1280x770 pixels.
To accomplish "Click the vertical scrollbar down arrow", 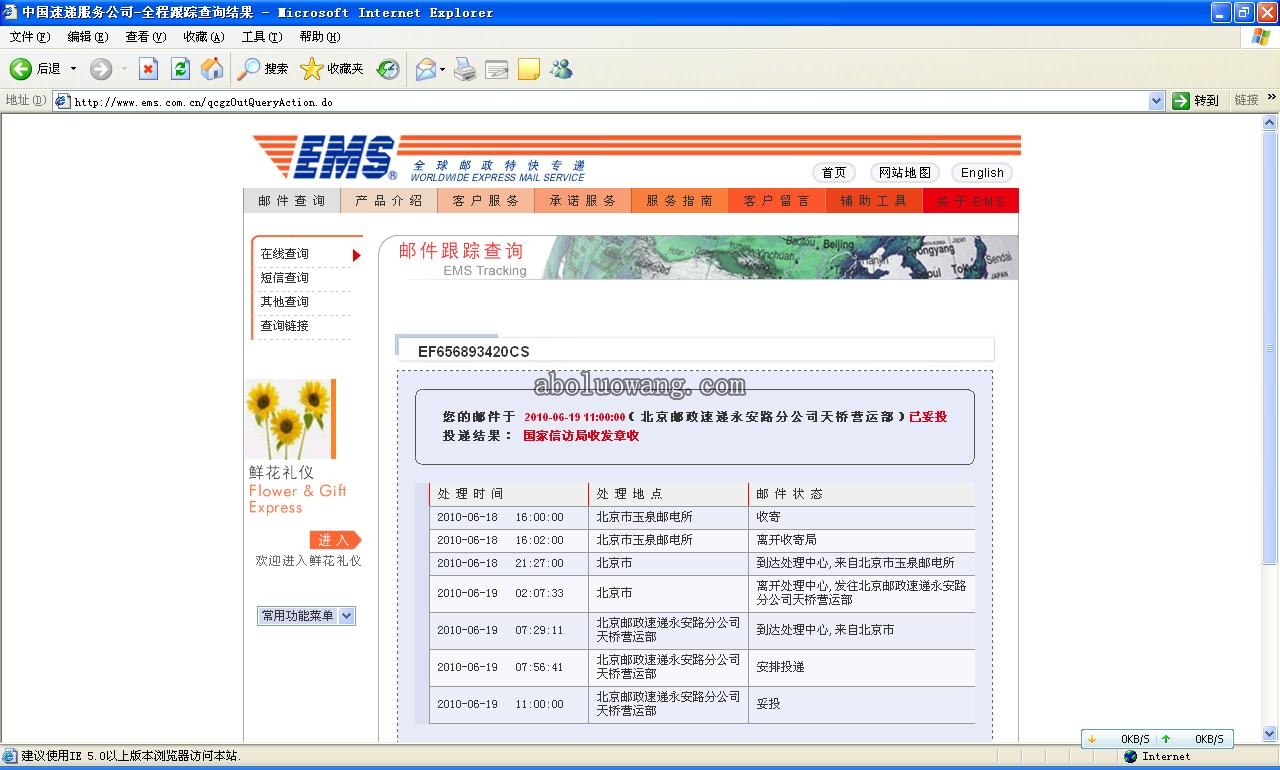I will (x=1270, y=733).
